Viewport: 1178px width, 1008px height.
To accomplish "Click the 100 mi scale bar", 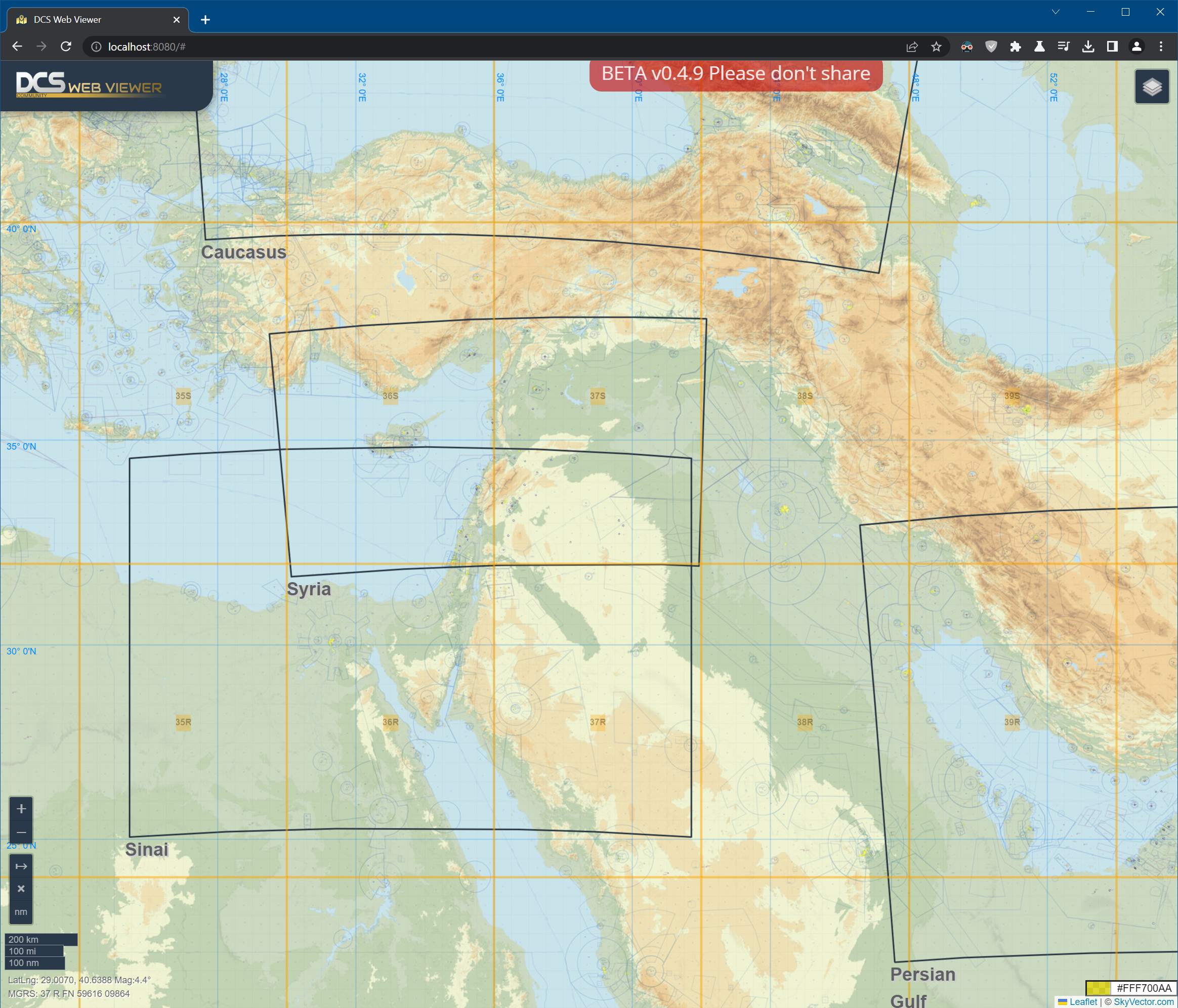I will point(34,951).
